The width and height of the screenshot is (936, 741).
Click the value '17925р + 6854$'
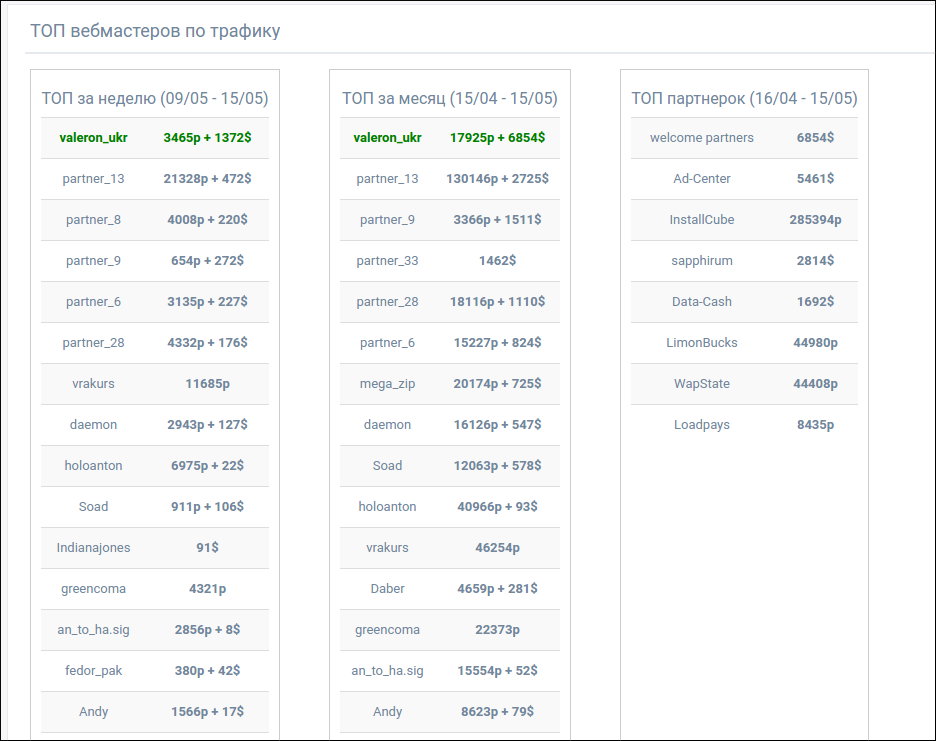497,138
